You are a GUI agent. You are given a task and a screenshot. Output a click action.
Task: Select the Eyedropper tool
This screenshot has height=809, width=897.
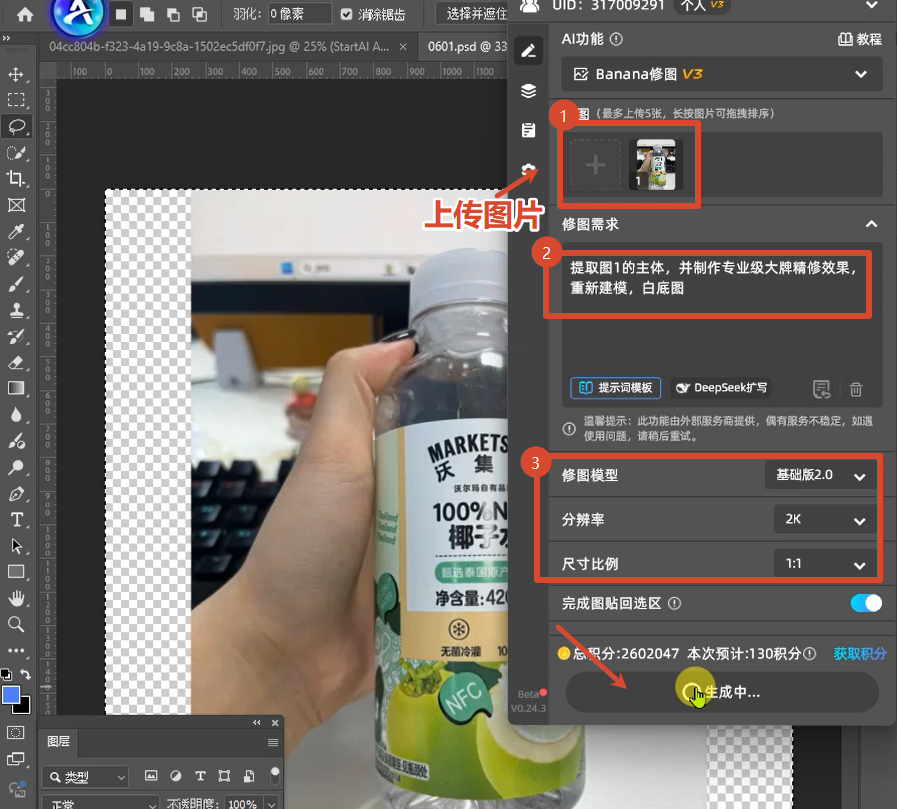16,231
